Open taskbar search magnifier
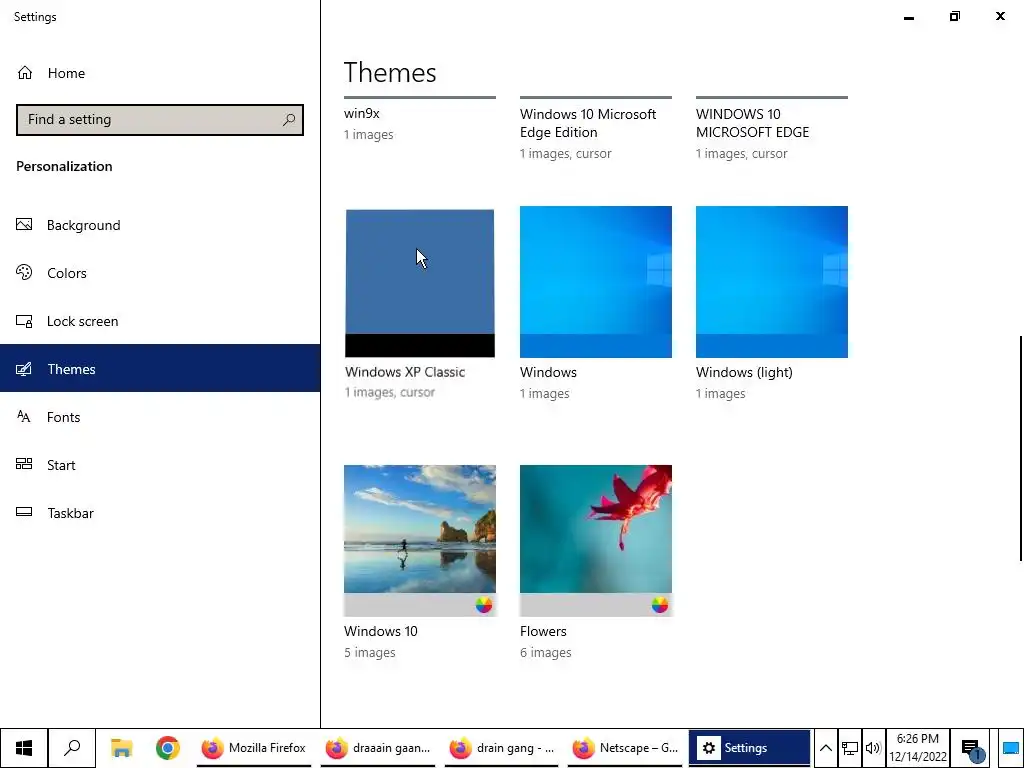 [72, 748]
